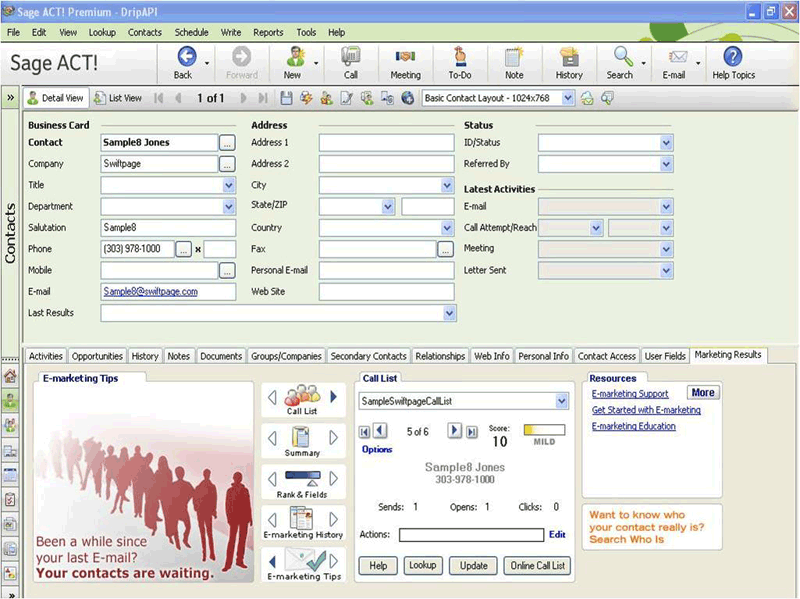Open the Summary clipboard icon
Screen dimensions: 800x599
(301, 437)
